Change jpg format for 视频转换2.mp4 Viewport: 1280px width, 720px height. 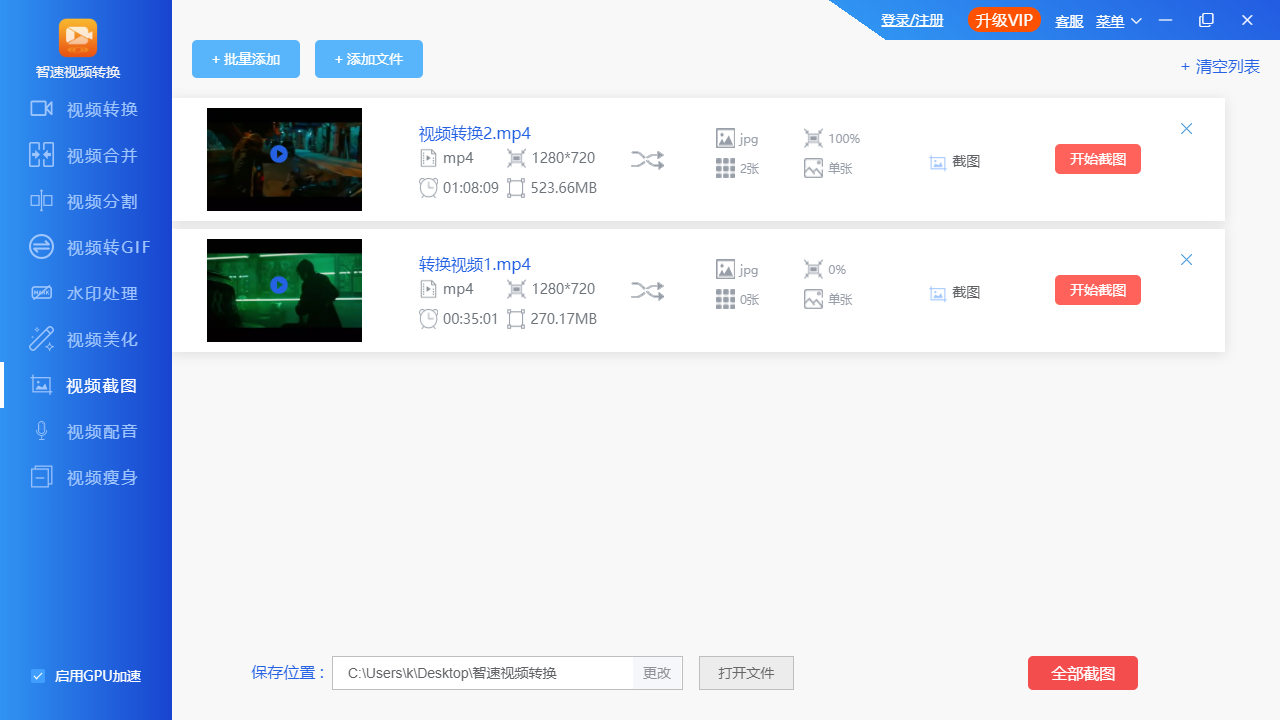737,138
